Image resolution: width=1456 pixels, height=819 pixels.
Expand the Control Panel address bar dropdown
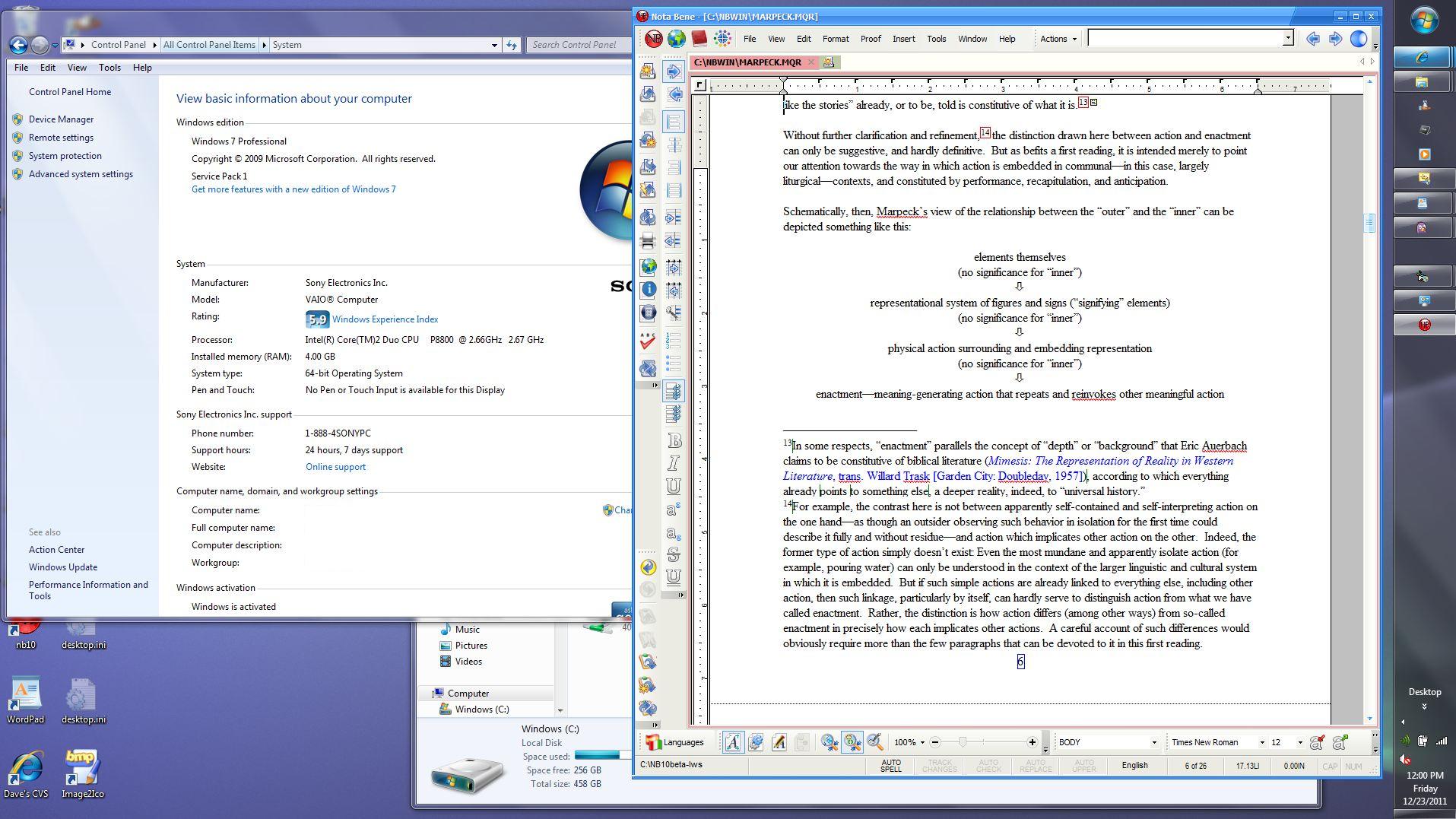pyautogui.click(x=494, y=45)
